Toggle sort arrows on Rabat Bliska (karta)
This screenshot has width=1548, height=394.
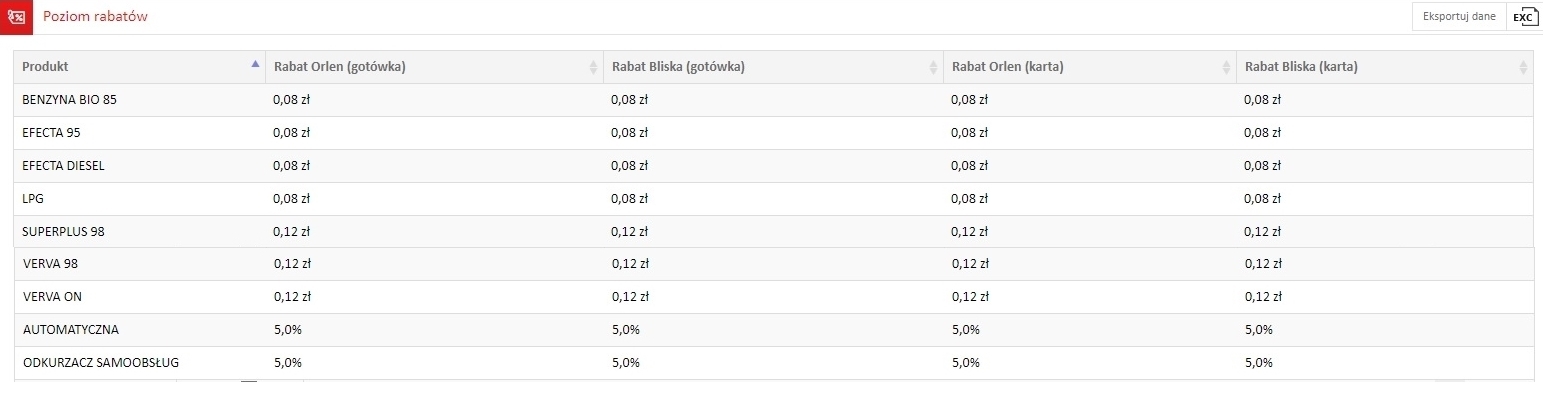[1523, 67]
